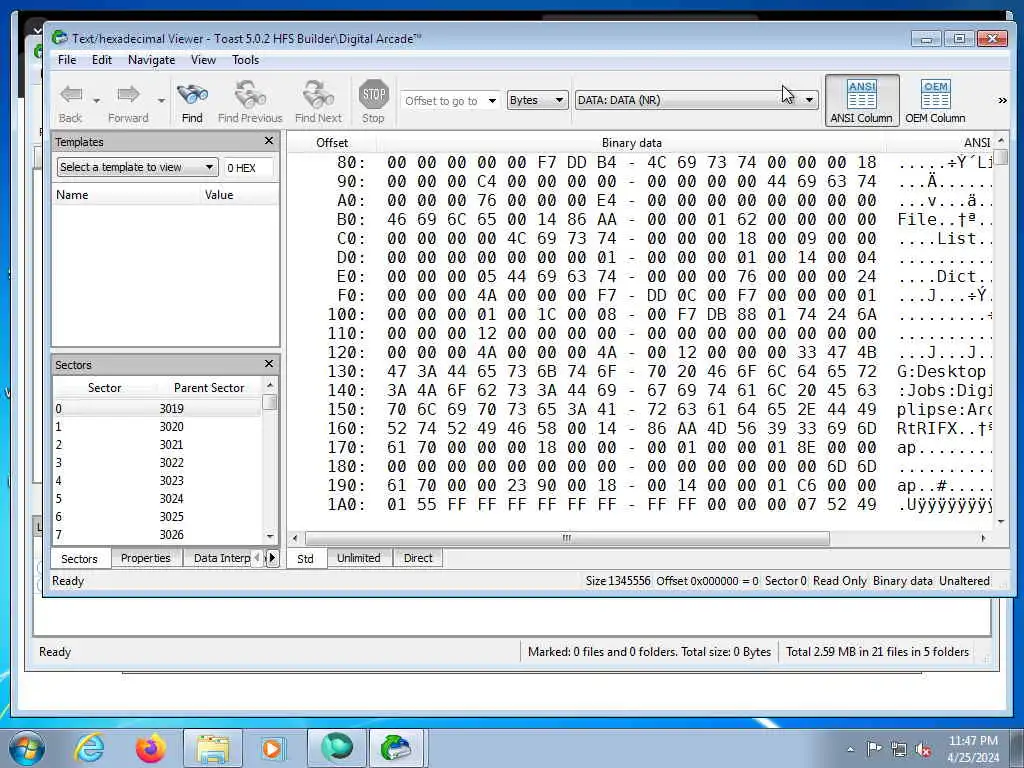The image size is (1024, 768).
Task: Click the 0 HEX input field
Action: pos(248,168)
